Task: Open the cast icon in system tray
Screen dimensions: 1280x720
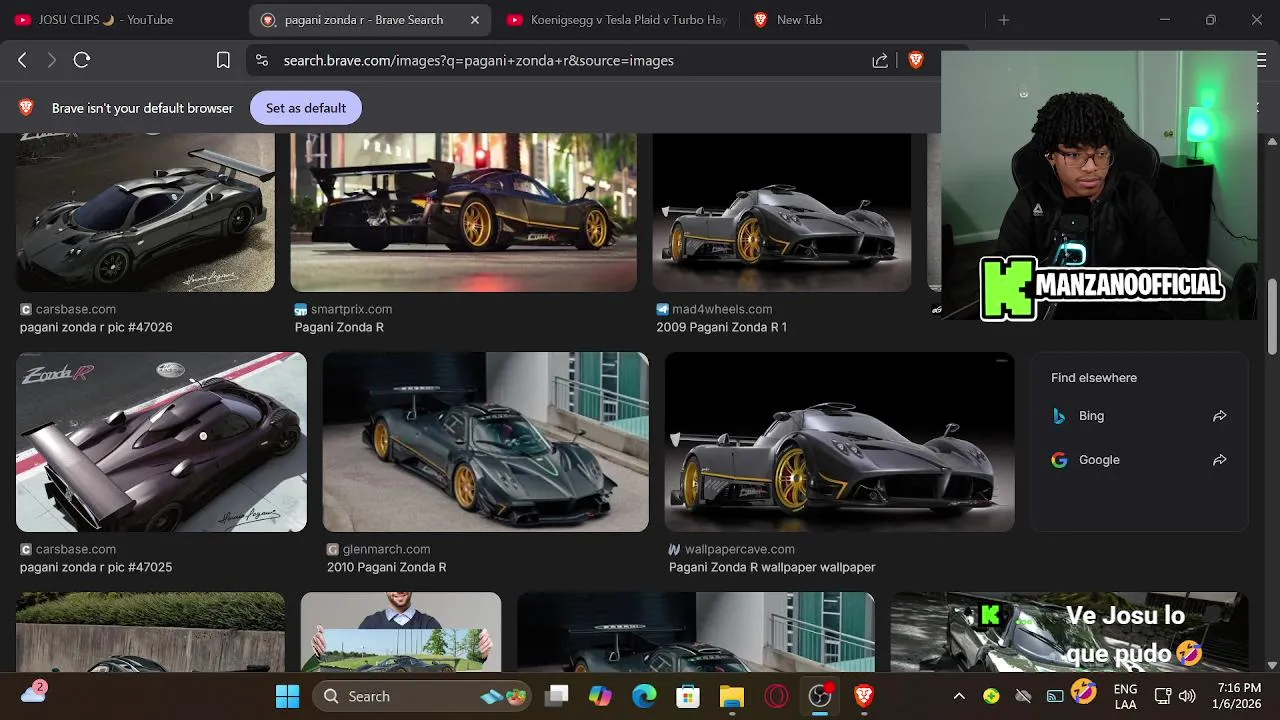Action: pos(1054,696)
